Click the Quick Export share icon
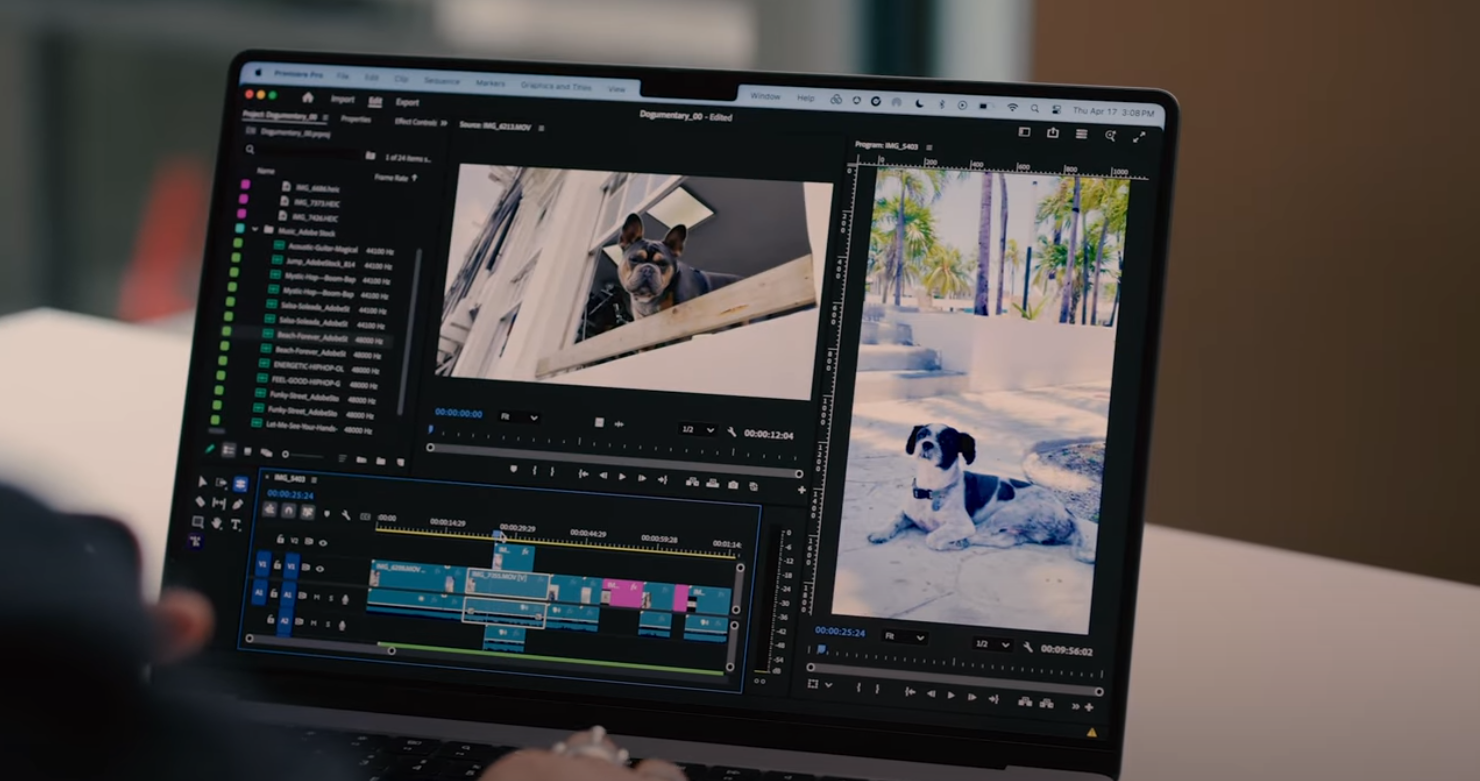Screen dimensions: 1480x781 1053,133
